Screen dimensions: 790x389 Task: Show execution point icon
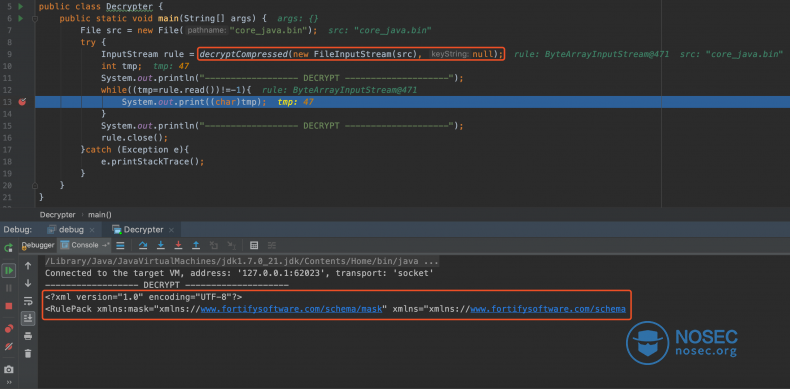120,245
